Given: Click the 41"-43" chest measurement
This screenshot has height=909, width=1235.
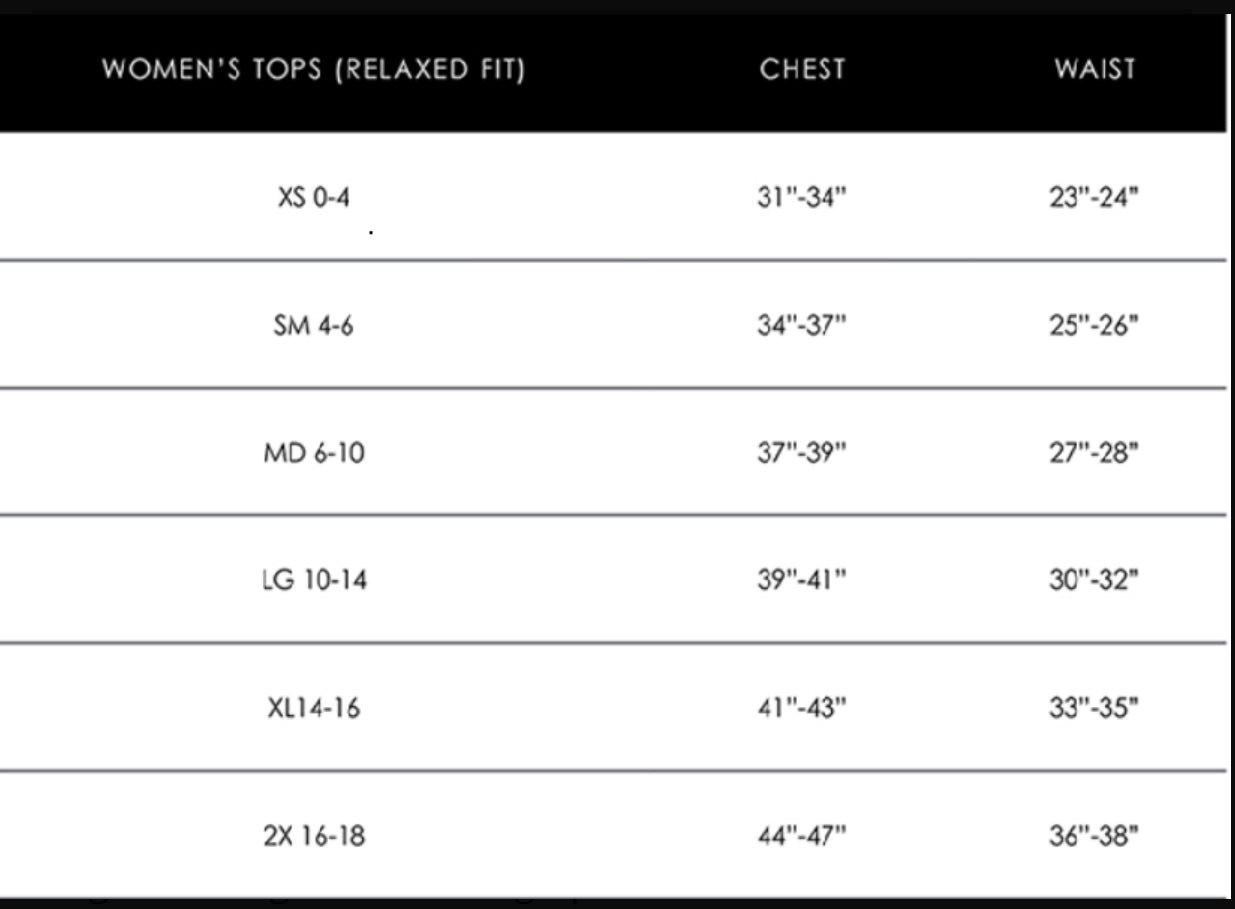Looking at the screenshot, I should tap(802, 708).
